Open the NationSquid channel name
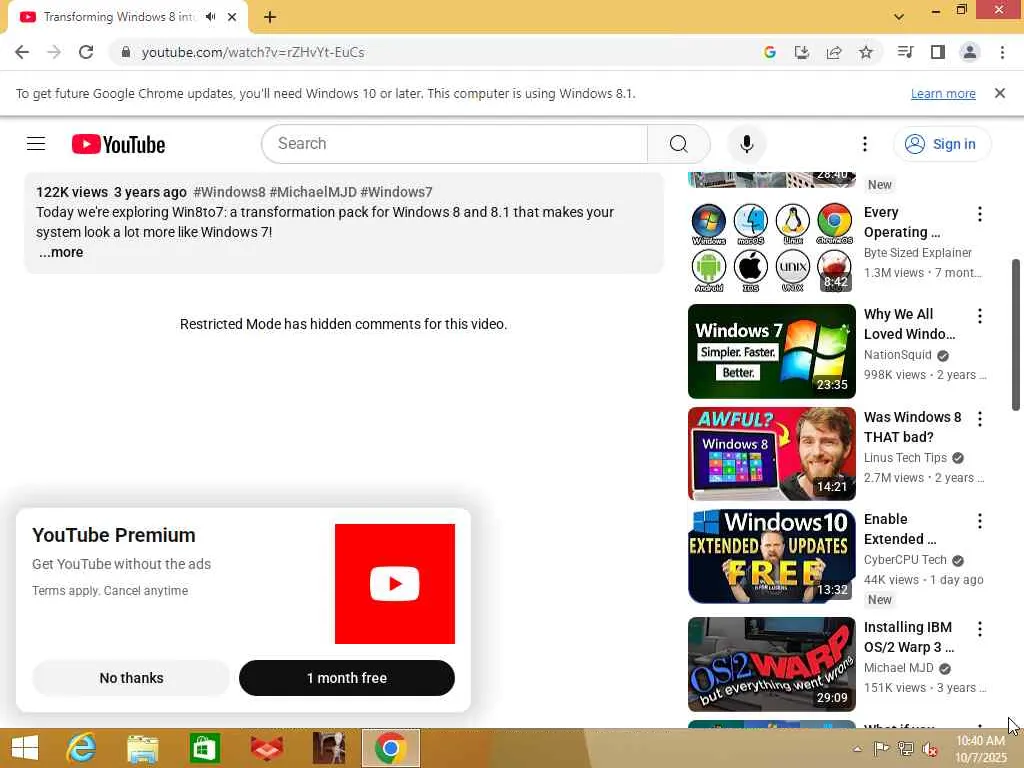The height and width of the screenshot is (768, 1024). coord(897,355)
